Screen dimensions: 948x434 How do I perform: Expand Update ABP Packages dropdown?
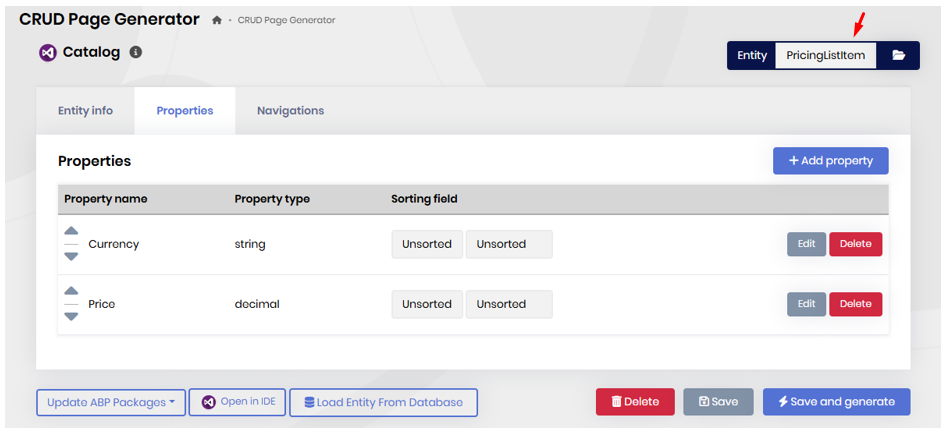(x=111, y=403)
